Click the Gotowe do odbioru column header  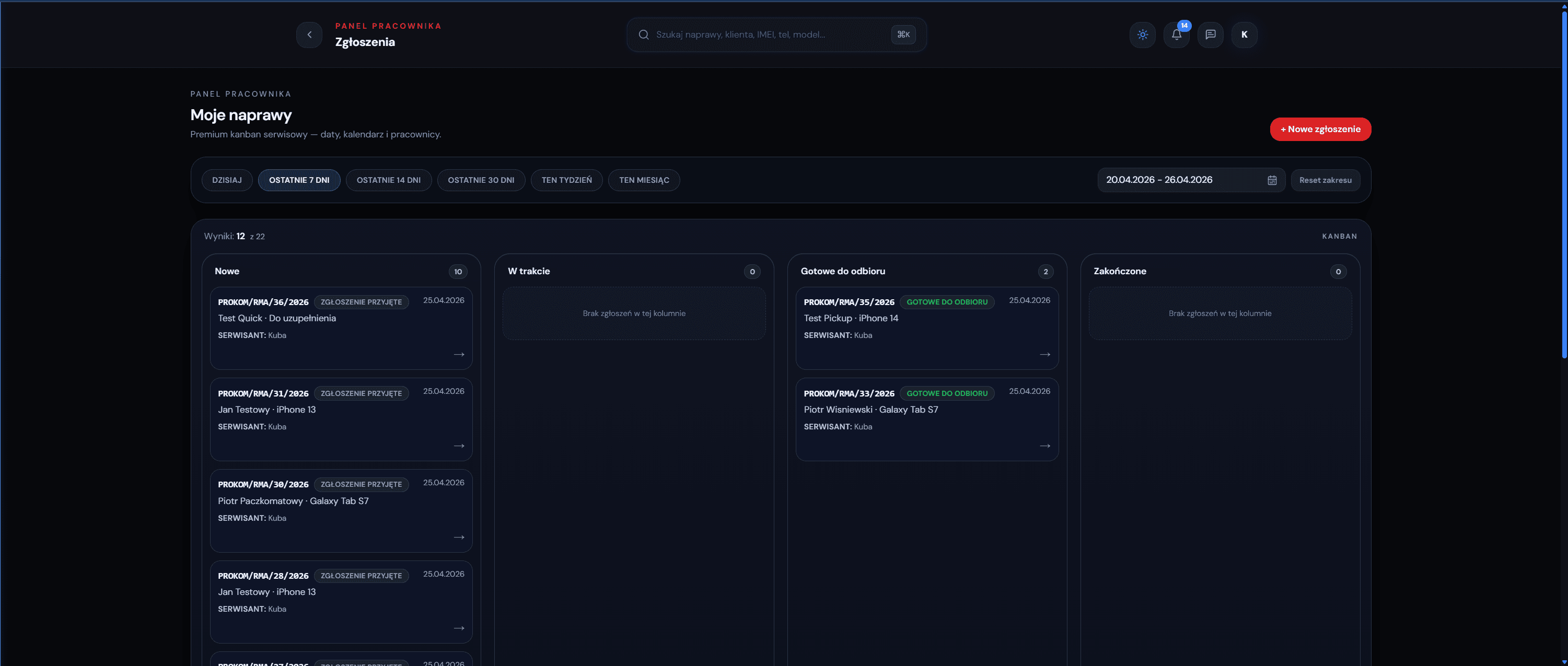[842, 271]
